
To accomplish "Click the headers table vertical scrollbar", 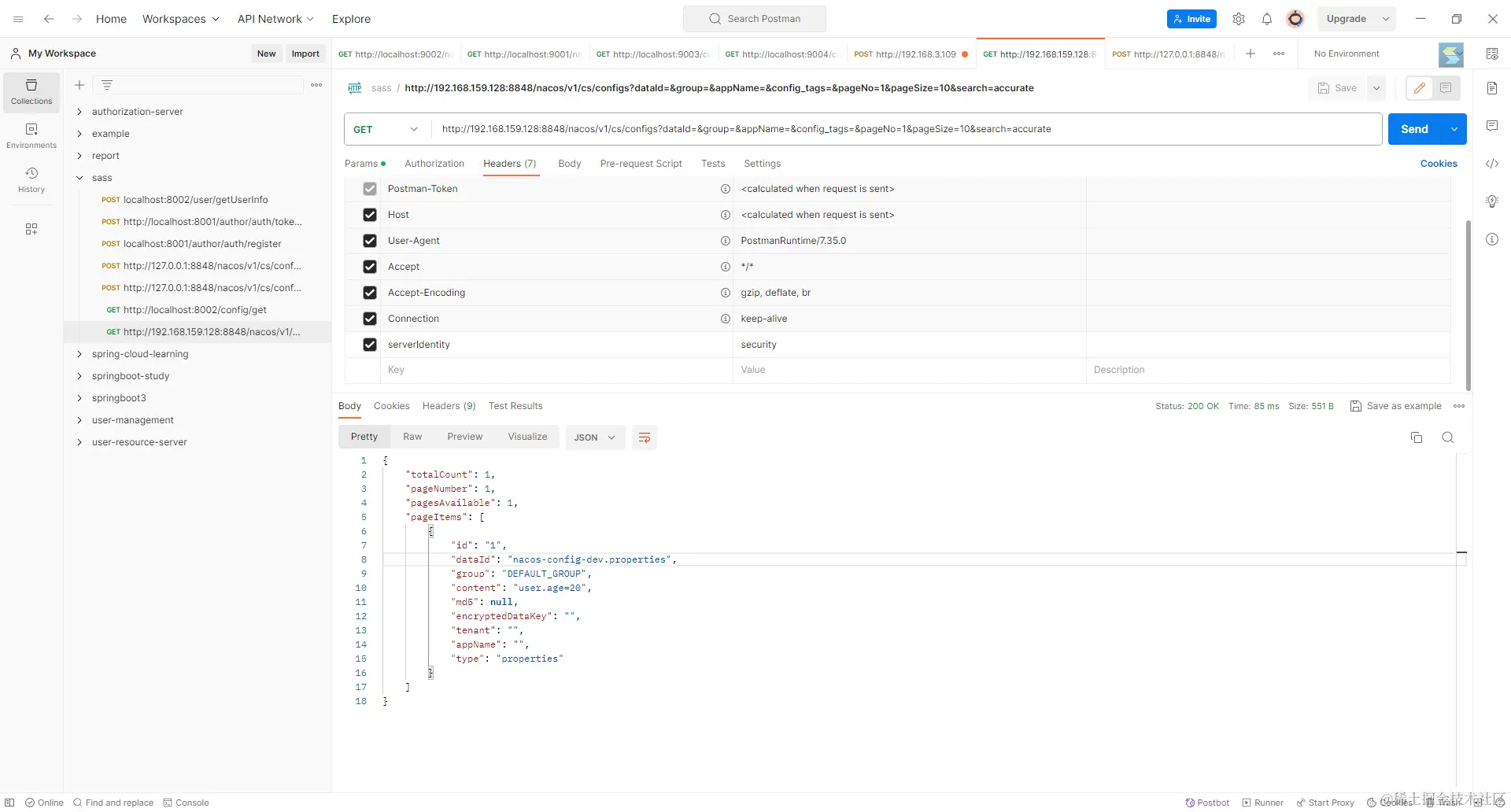I will [1469, 305].
